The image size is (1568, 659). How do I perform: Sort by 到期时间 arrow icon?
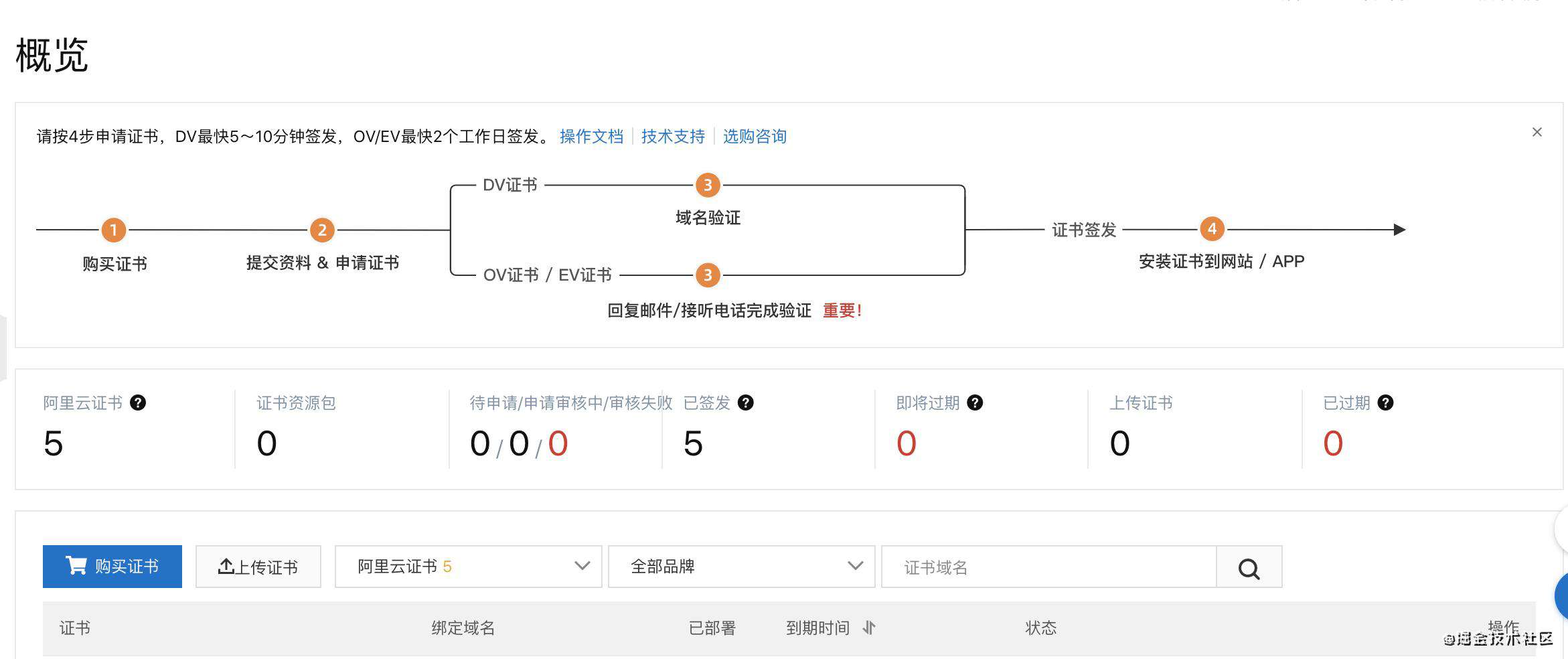tap(869, 628)
